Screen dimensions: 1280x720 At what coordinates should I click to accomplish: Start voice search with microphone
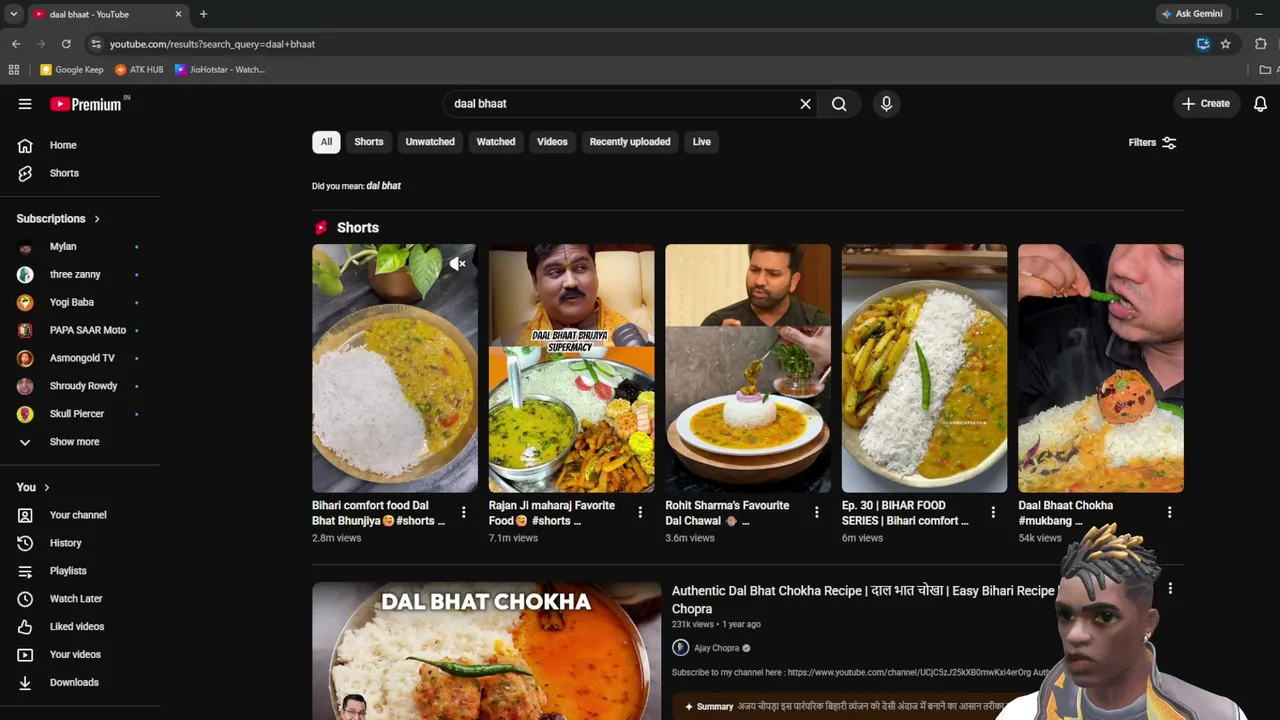tap(886, 104)
